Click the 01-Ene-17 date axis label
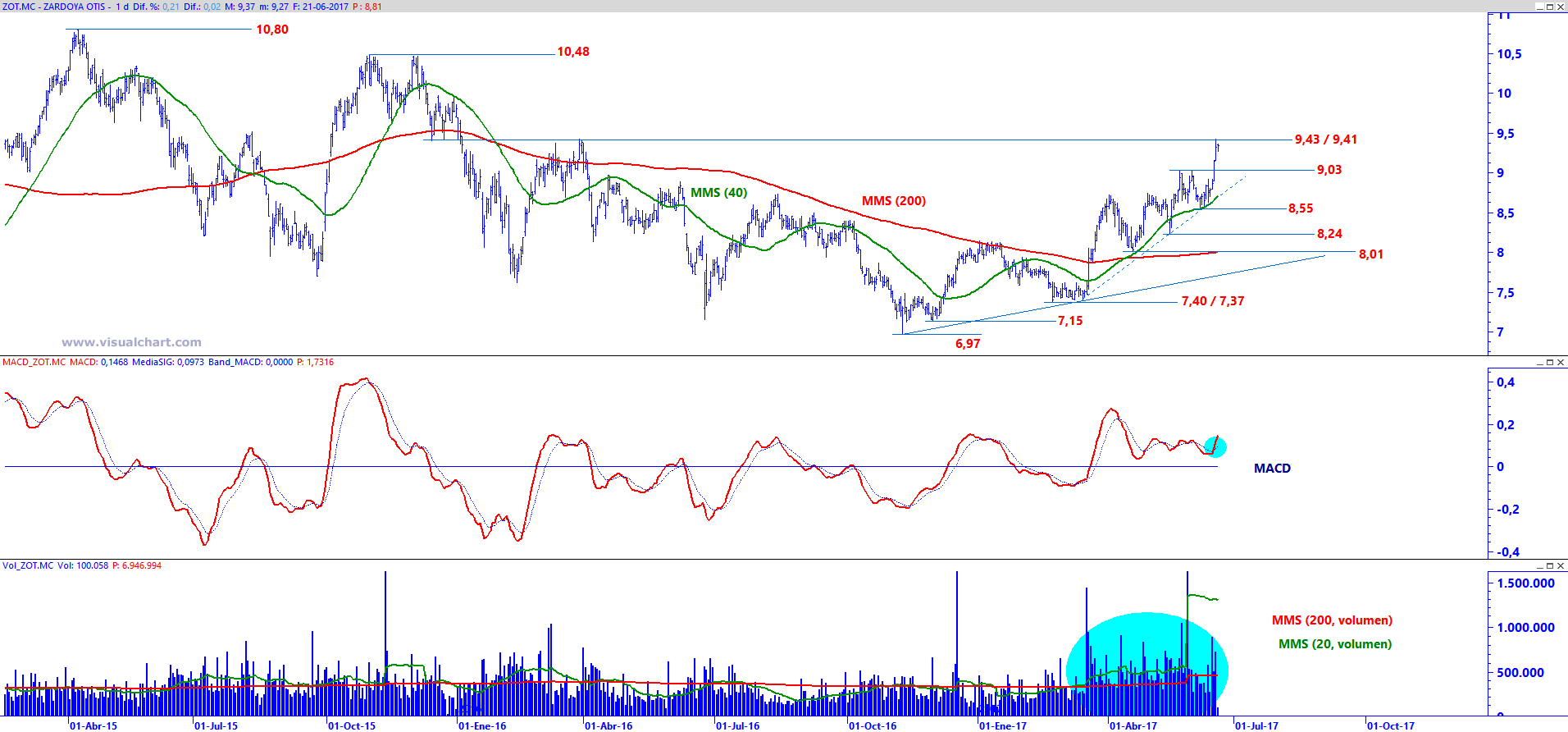Viewport: 1568px width, 732px height. click(1003, 725)
